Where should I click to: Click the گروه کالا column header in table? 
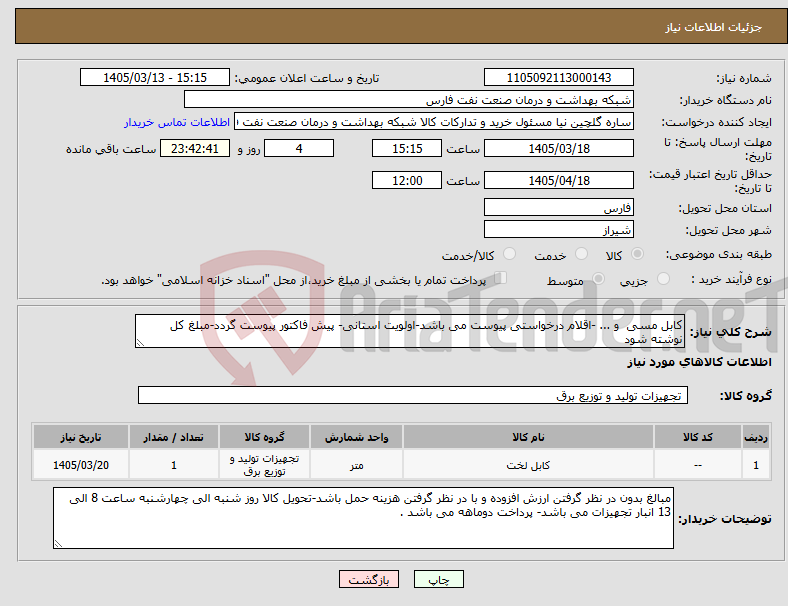[264, 437]
